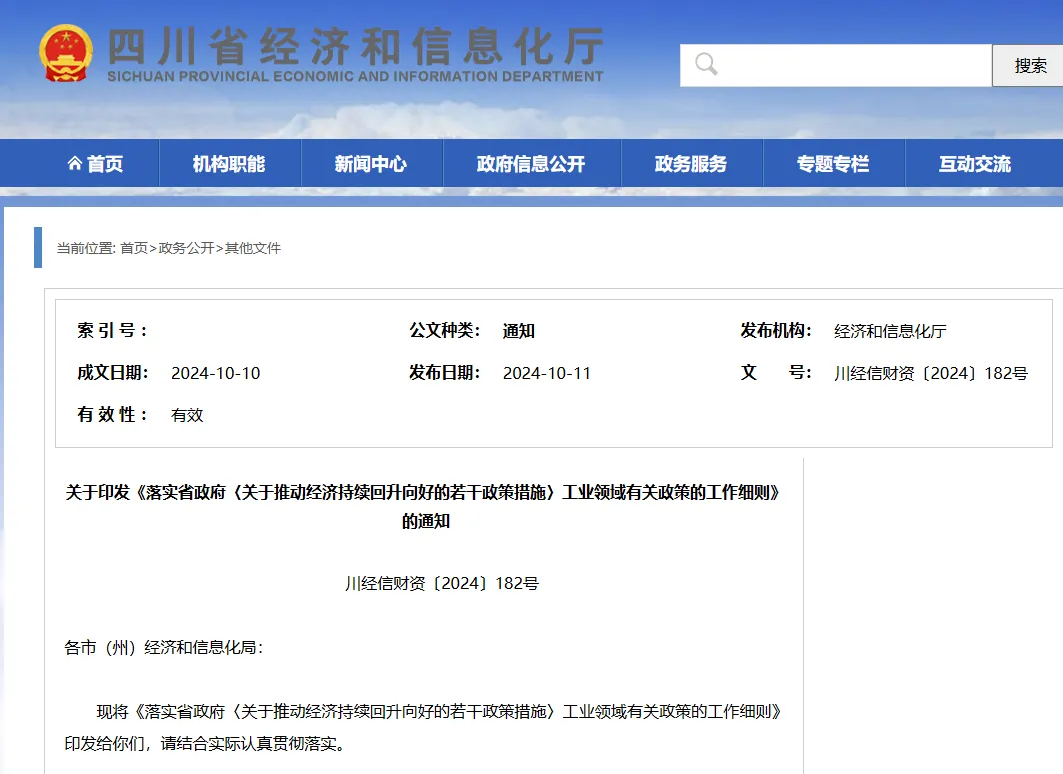Screen dimensions: 1063x774
Task: Open the 互动交流 navigation item
Action: [x=975, y=164]
